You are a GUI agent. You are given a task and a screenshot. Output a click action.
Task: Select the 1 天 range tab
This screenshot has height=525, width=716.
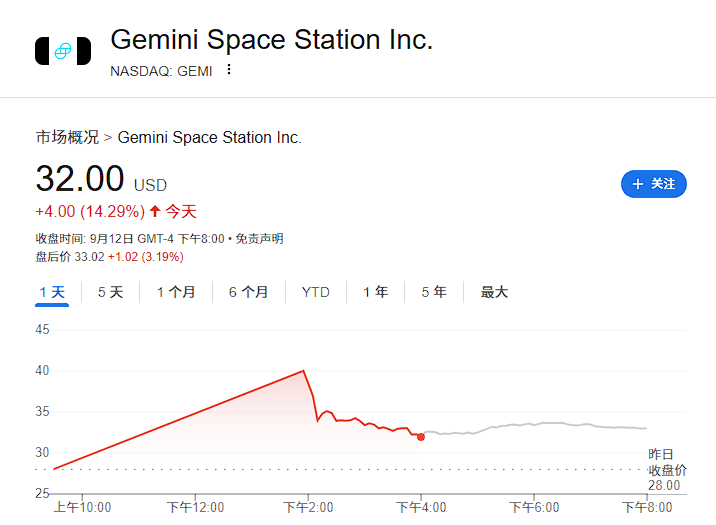point(52,292)
